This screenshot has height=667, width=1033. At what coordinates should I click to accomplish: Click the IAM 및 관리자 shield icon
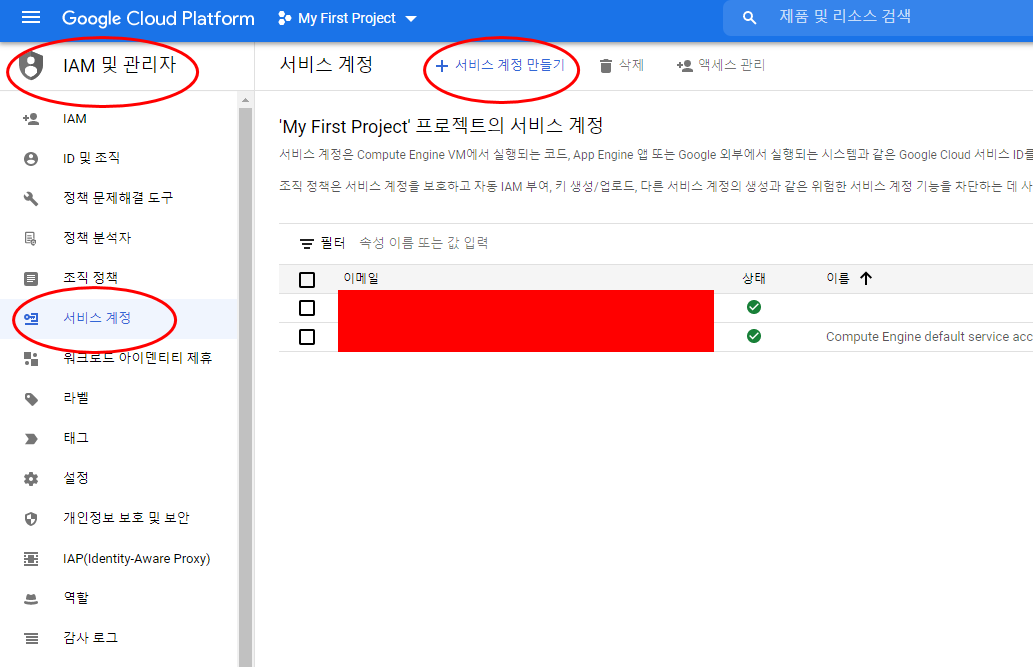point(31,66)
